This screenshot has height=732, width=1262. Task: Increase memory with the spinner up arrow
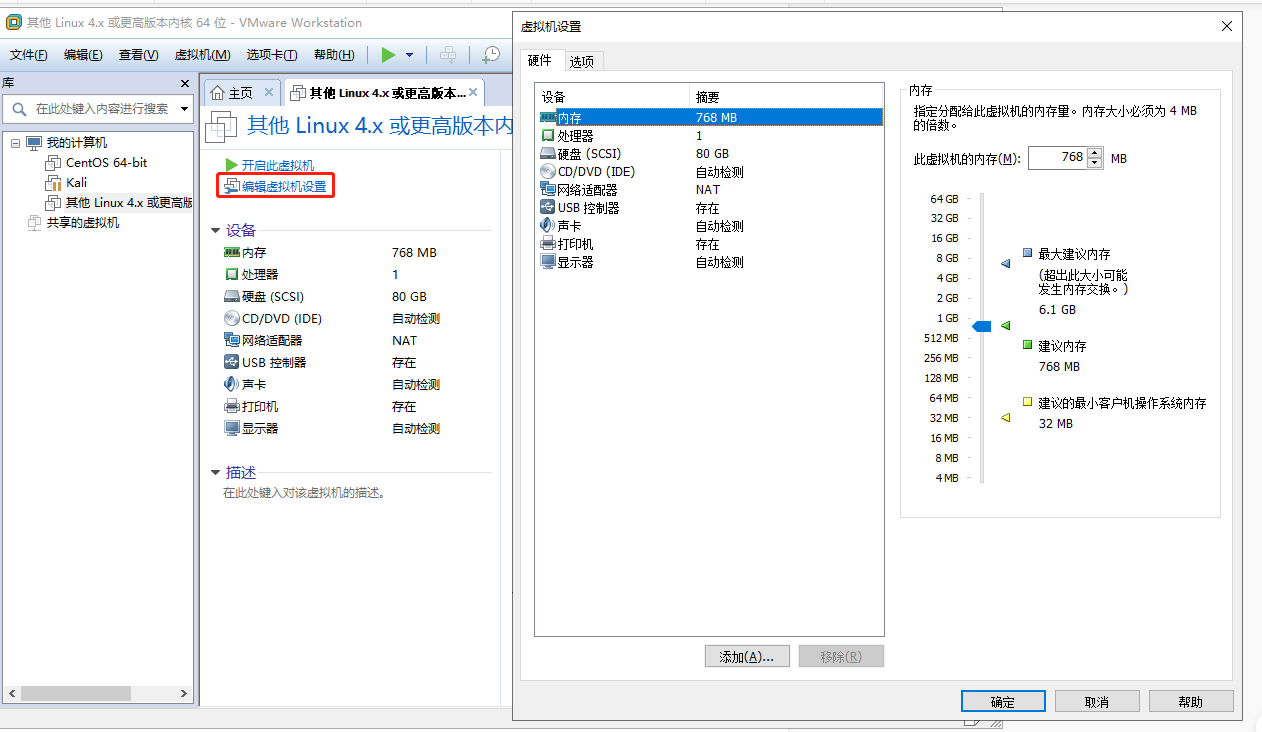(x=1095, y=153)
